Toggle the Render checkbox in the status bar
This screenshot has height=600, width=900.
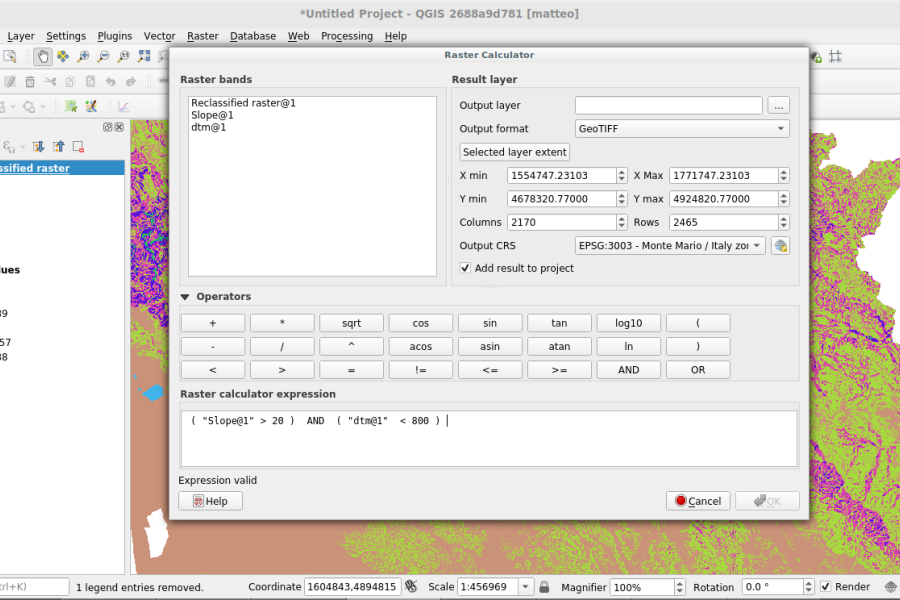coord(825,587)
